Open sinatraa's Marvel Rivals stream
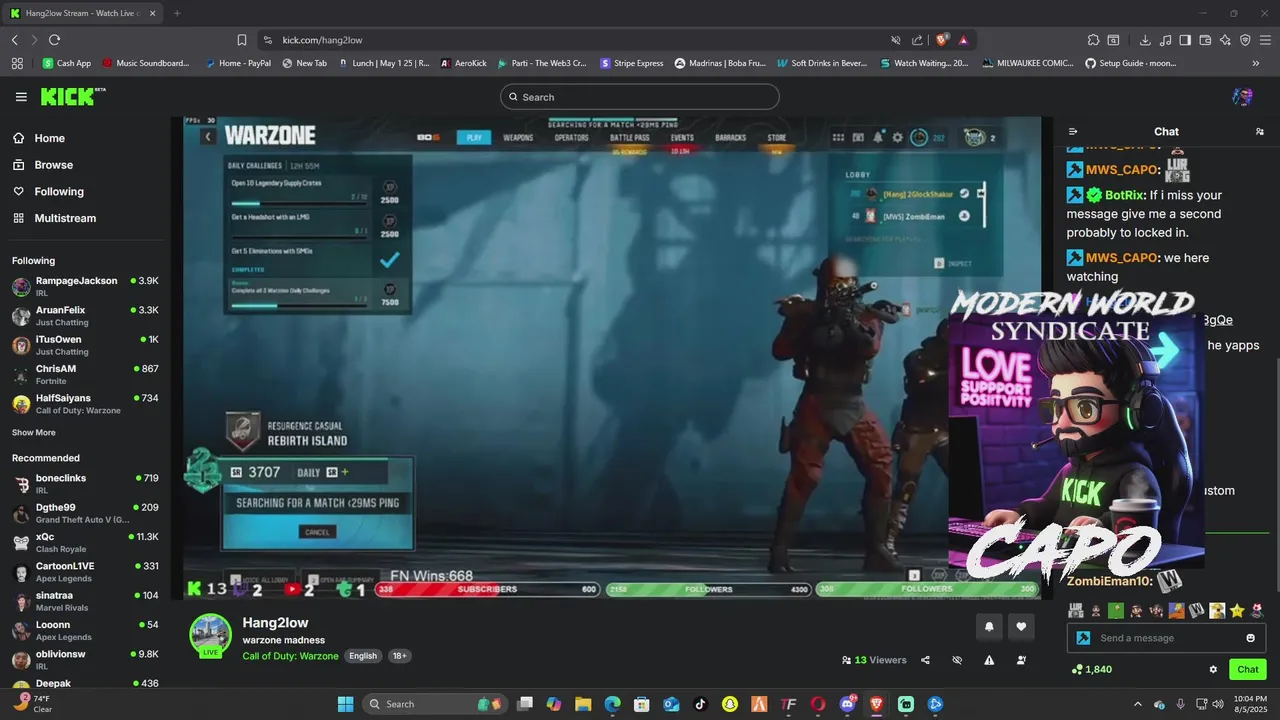The width and height of the screenshot is (1280, 720). click(x=85, y=601)
